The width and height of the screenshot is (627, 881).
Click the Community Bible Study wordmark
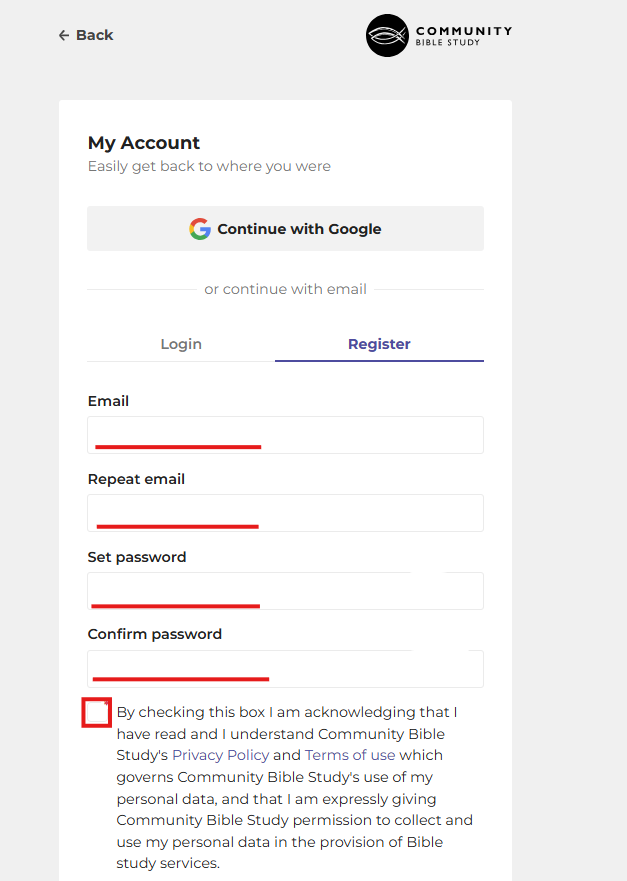point(463,36)
